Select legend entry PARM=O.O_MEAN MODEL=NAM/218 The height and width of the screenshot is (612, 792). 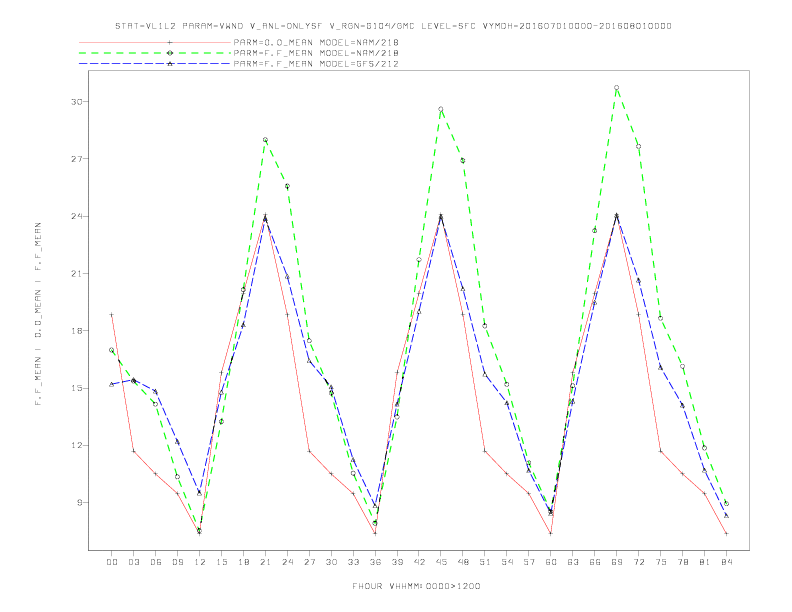pyautogui.click(x=316, y=42)
